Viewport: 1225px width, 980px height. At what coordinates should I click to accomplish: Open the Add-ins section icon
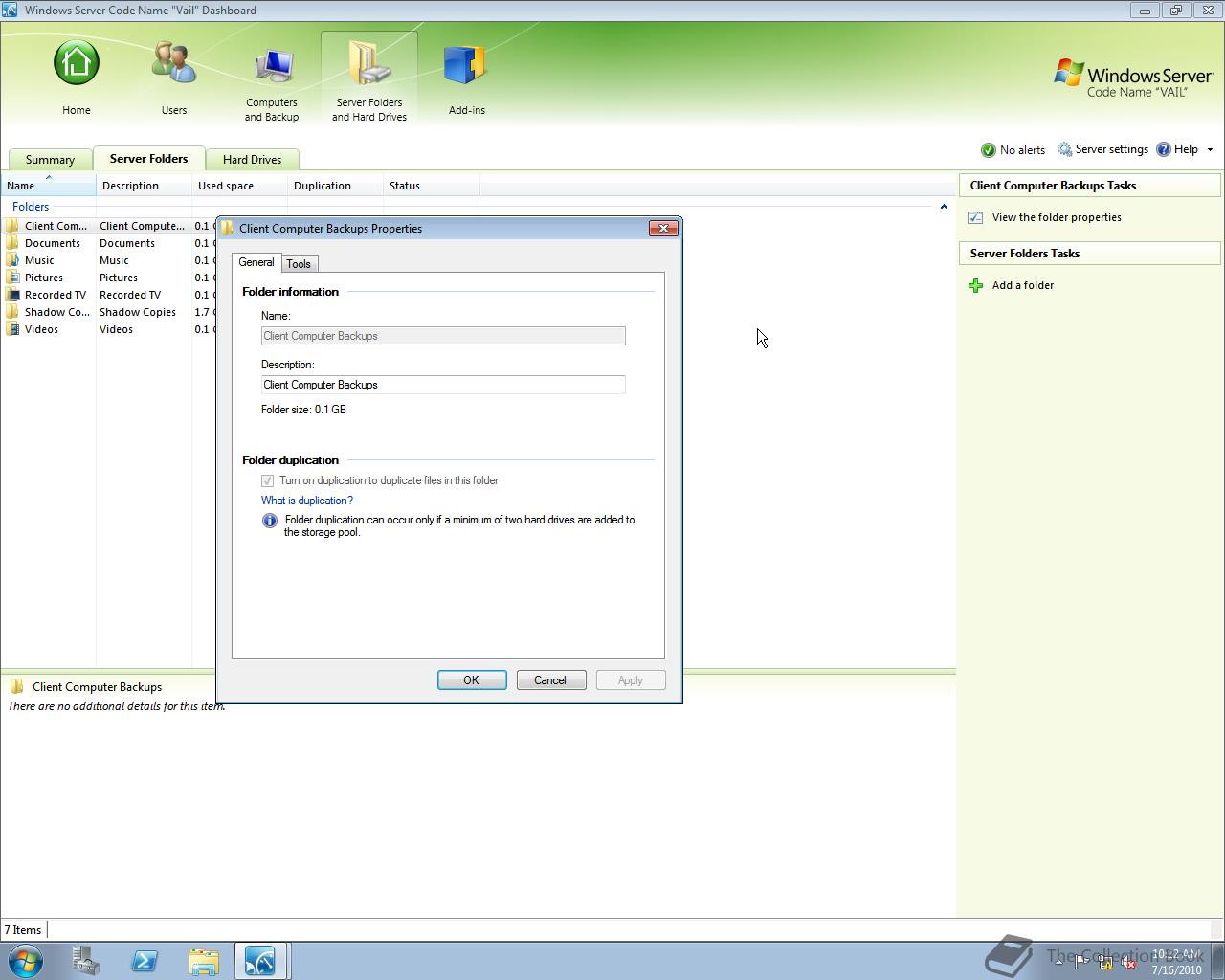467,65
